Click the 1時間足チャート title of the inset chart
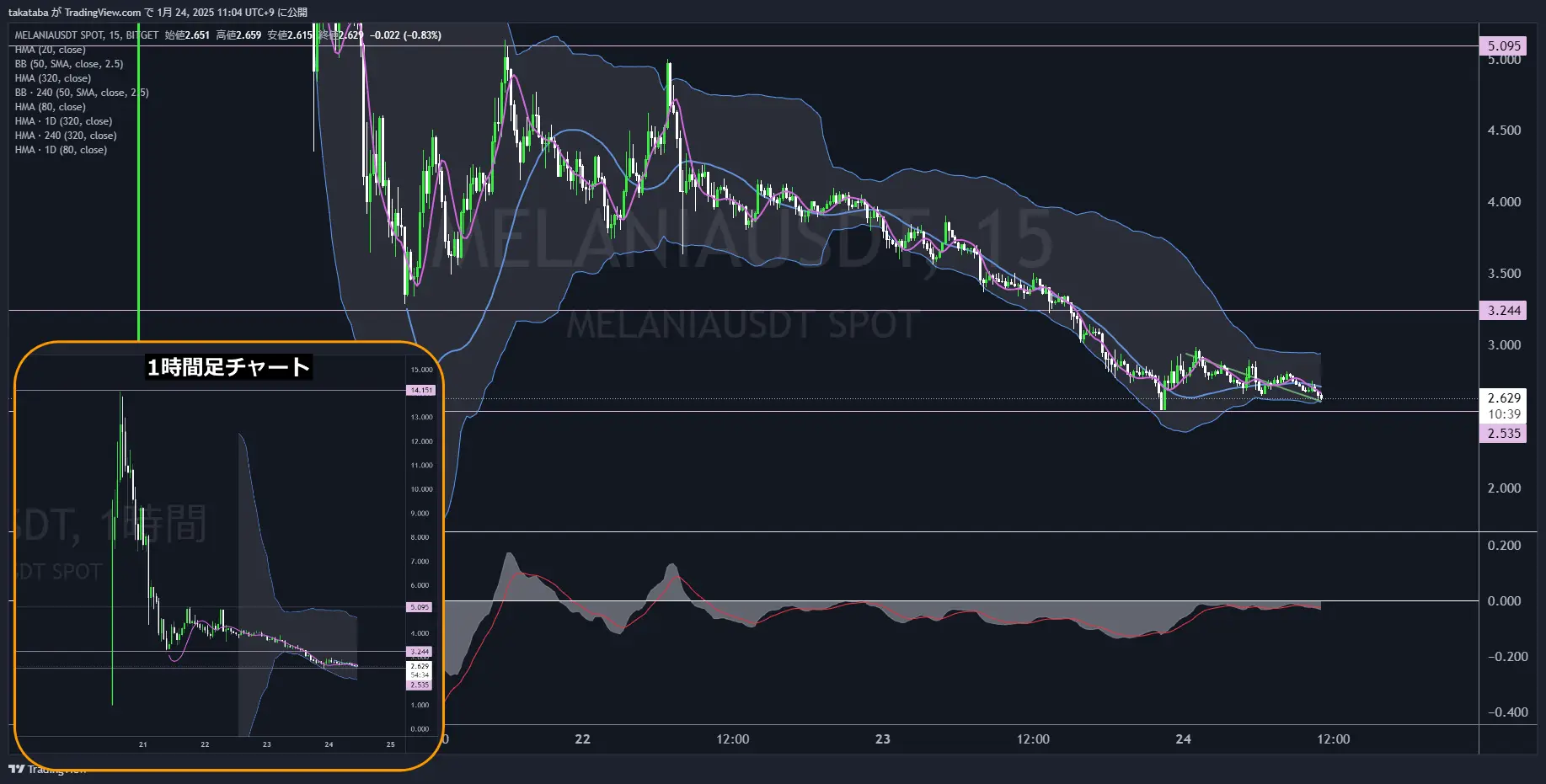1546x784 pixels. 228,367
